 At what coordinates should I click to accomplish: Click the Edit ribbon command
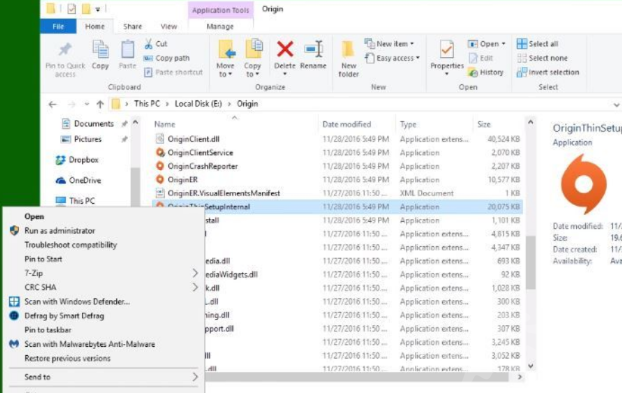click(481, 58)
